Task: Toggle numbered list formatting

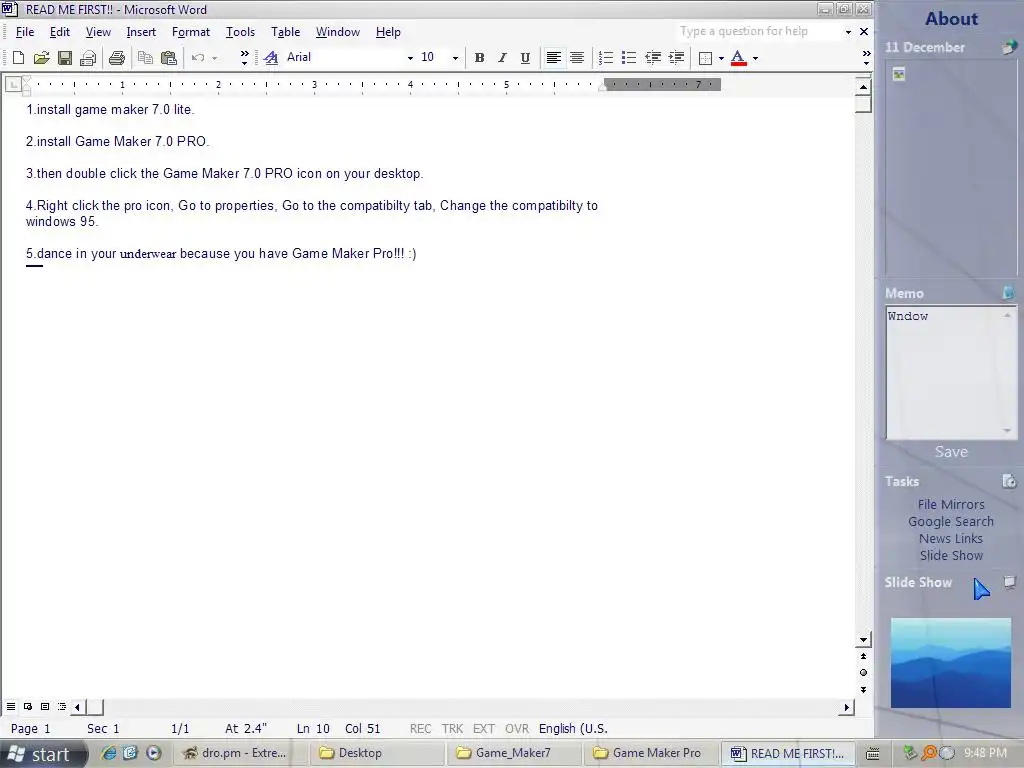Action: (x=605, y=58)
